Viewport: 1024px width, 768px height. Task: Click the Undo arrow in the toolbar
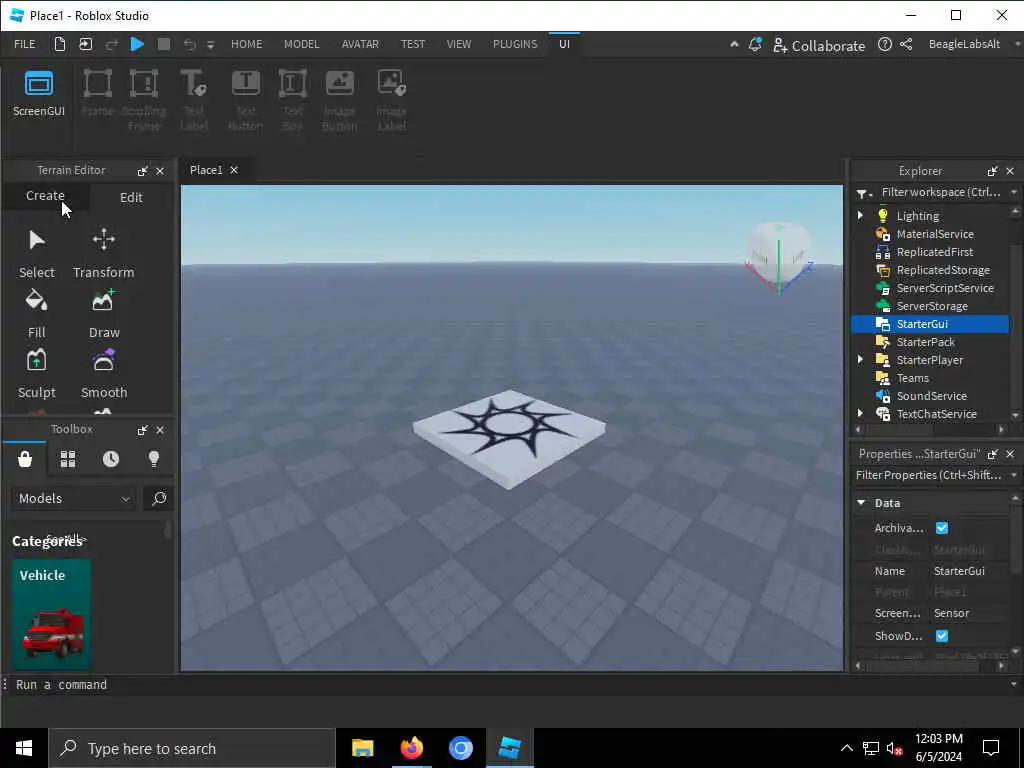coord(189,44)
